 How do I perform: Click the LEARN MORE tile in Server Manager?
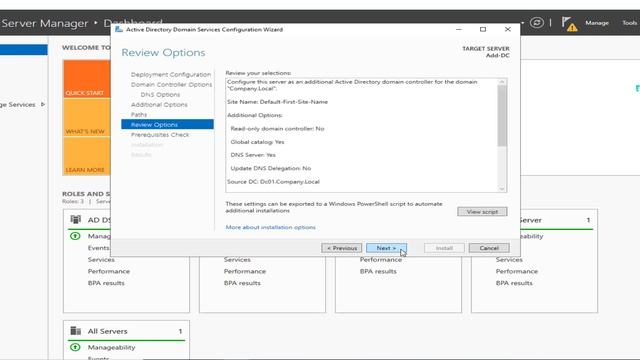(87, 156)
